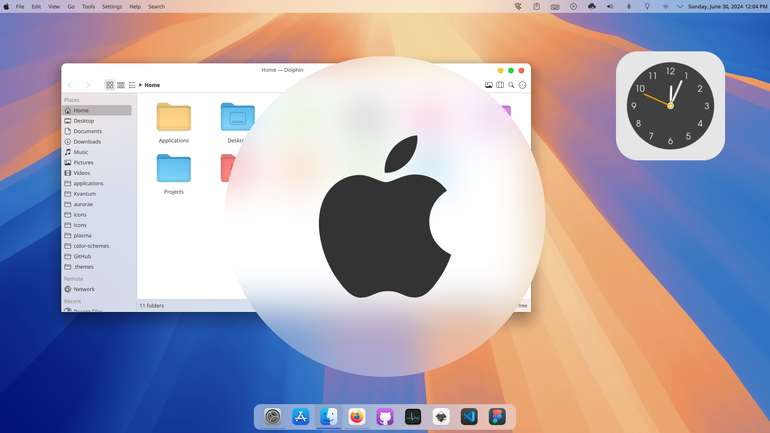The width and height of the screenshot is (770, 433).
Task: Click the Apple logo in menu bar
Action: point(6,6)
